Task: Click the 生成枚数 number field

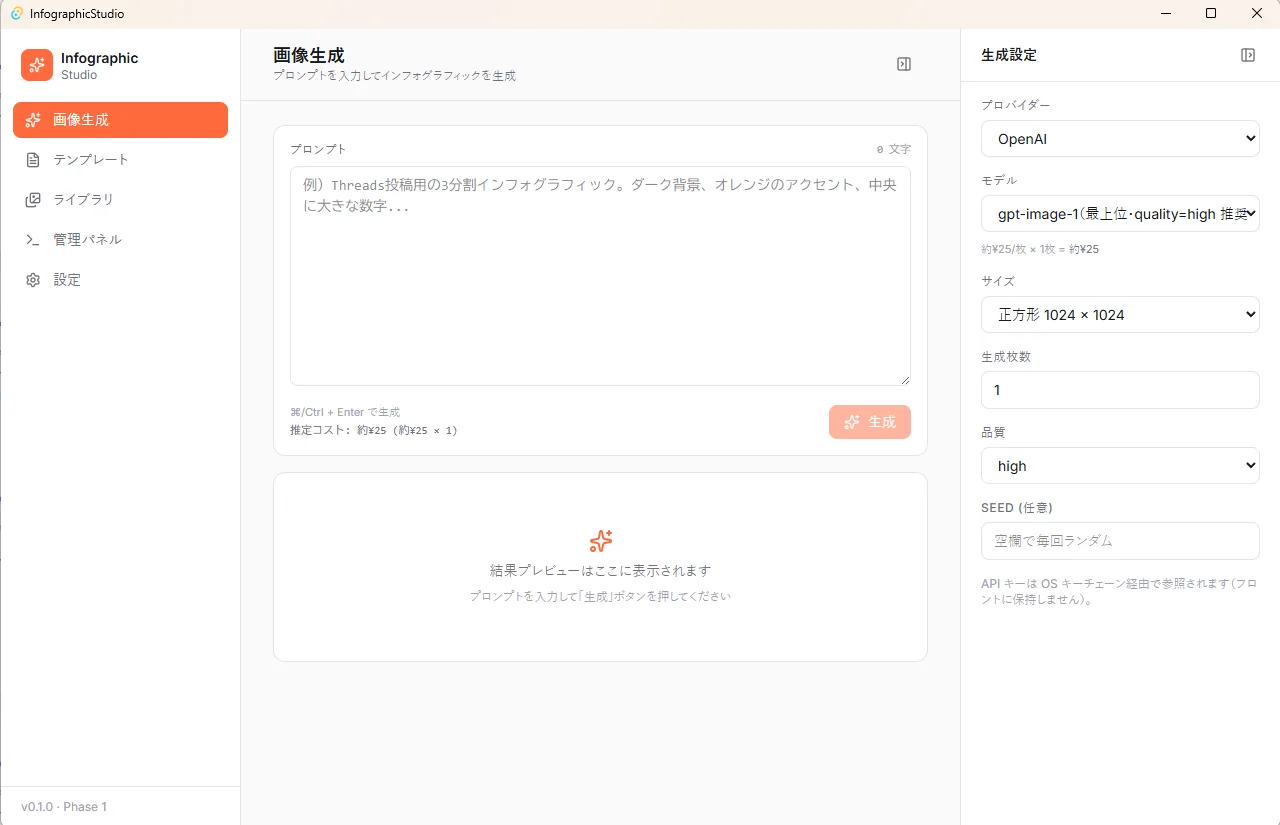Action: [1120, 390]
